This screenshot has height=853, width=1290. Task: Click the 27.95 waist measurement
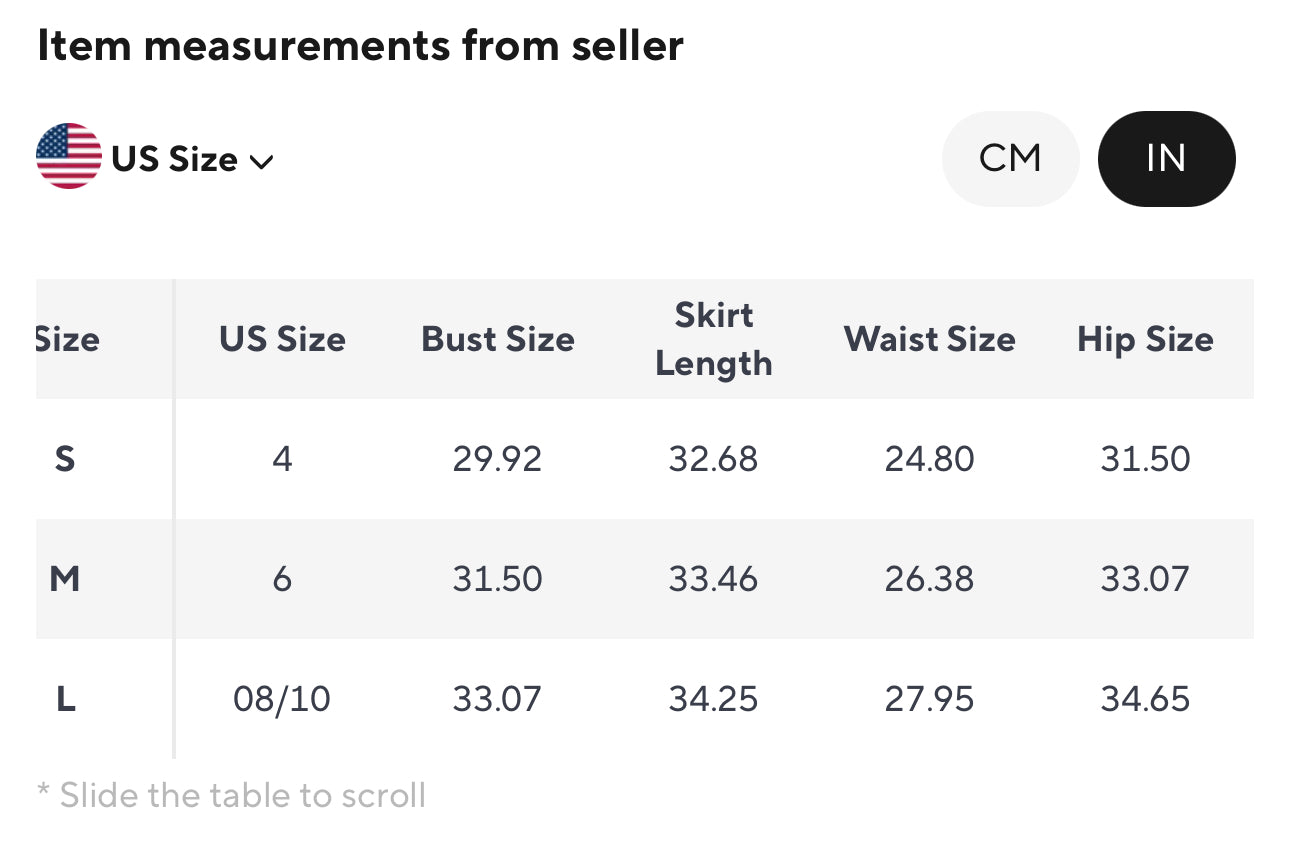(930, 699)
